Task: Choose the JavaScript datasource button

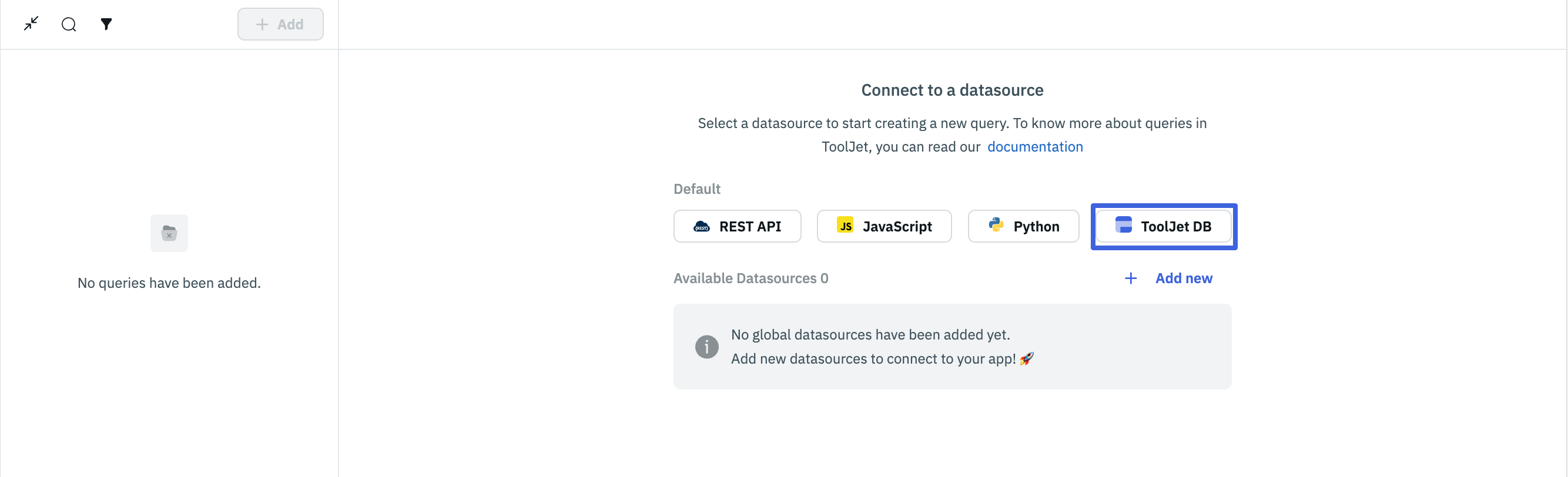Action: pyautogui.click(x=884, y=226)
